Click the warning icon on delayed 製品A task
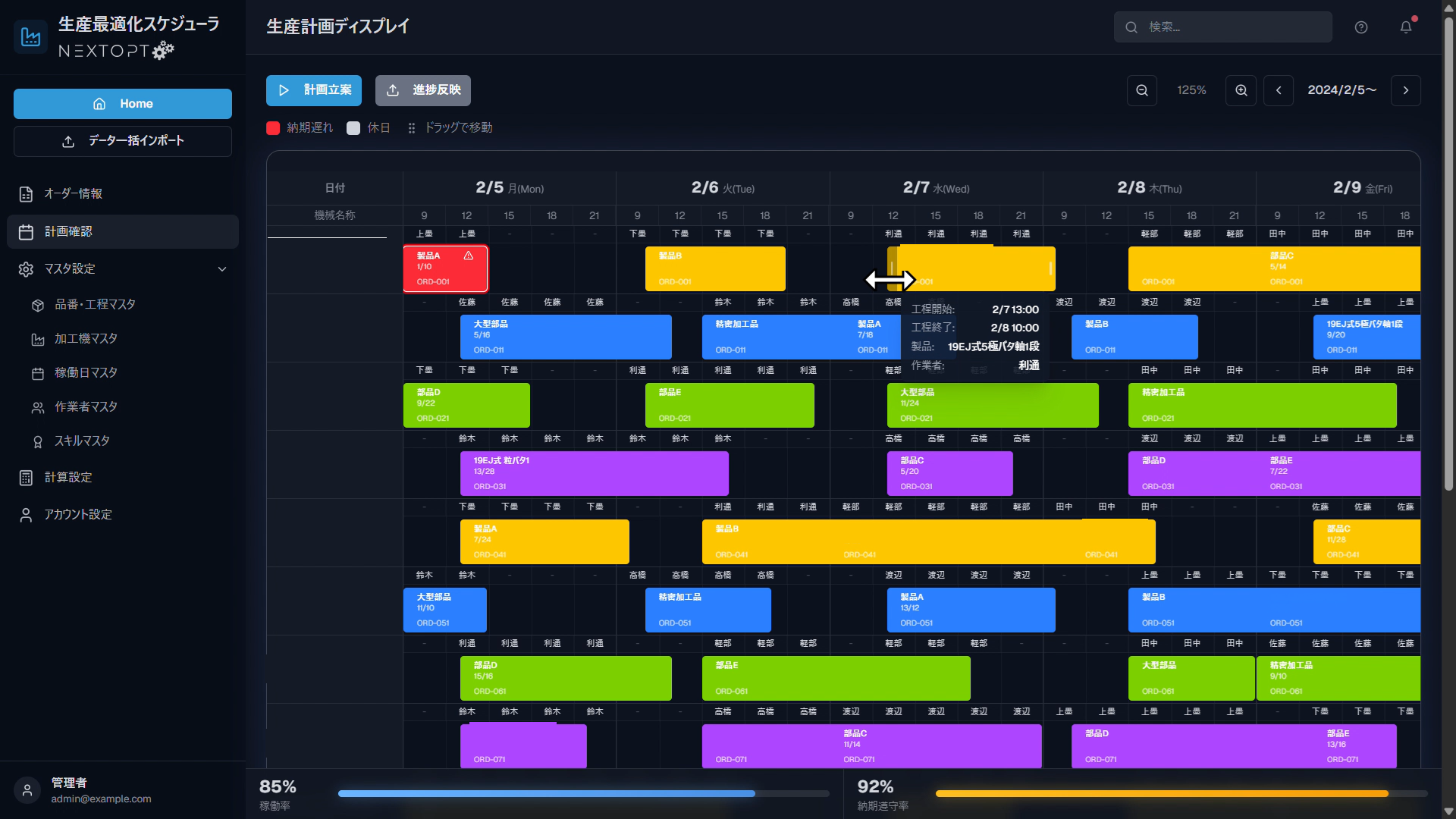This screenshot has width=1456, height=819. (469, 256)
